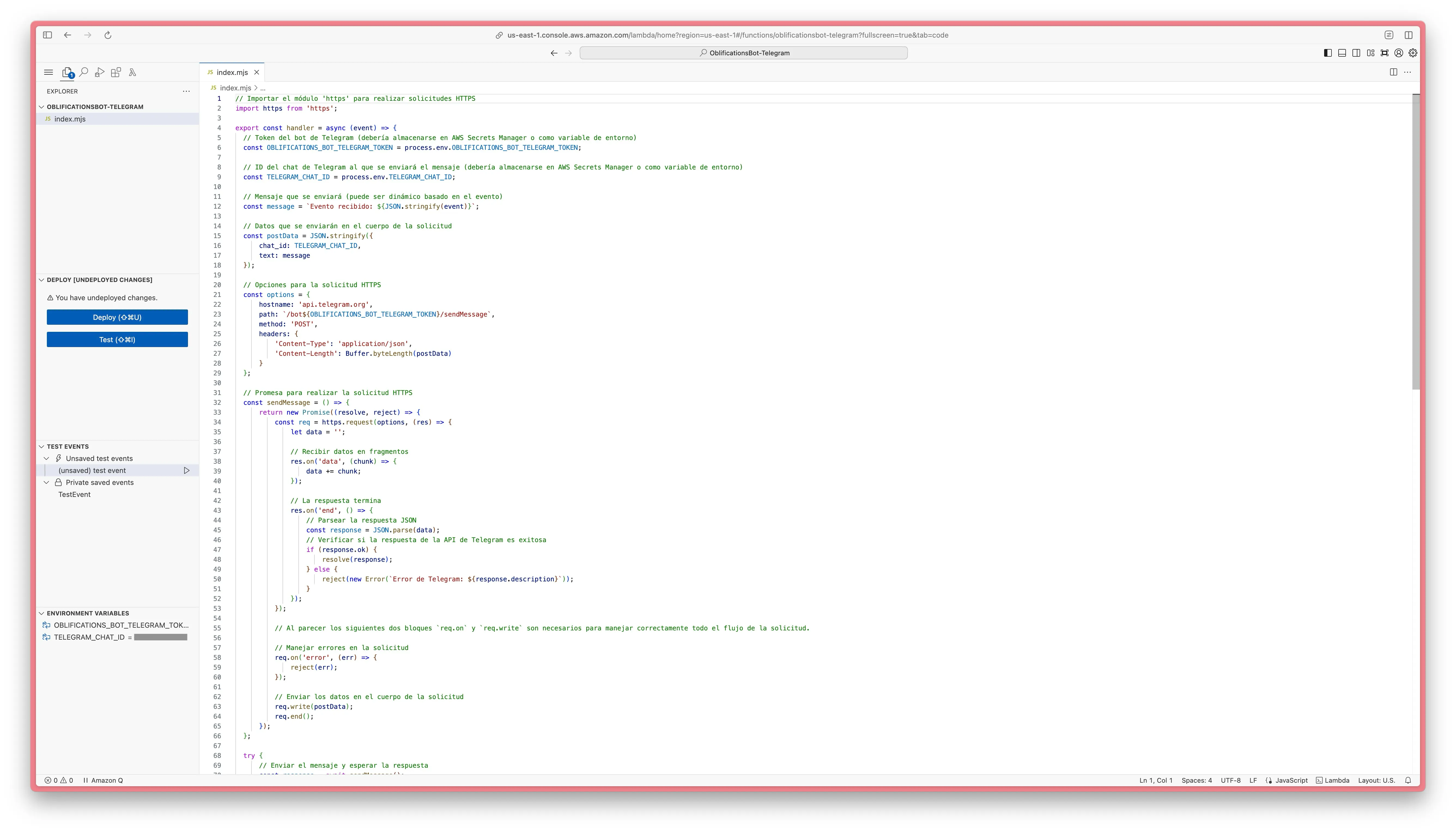Select the (unsaved) test event row

(118, 470)
